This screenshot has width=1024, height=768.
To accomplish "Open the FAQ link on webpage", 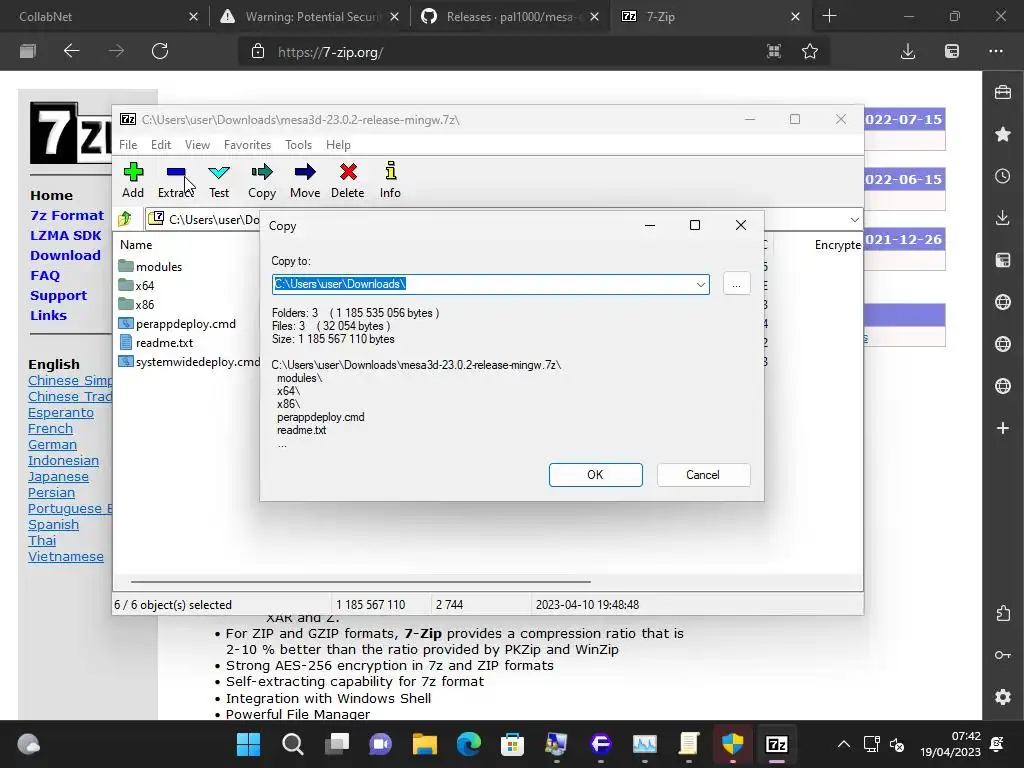I will [x=44, y=276].
